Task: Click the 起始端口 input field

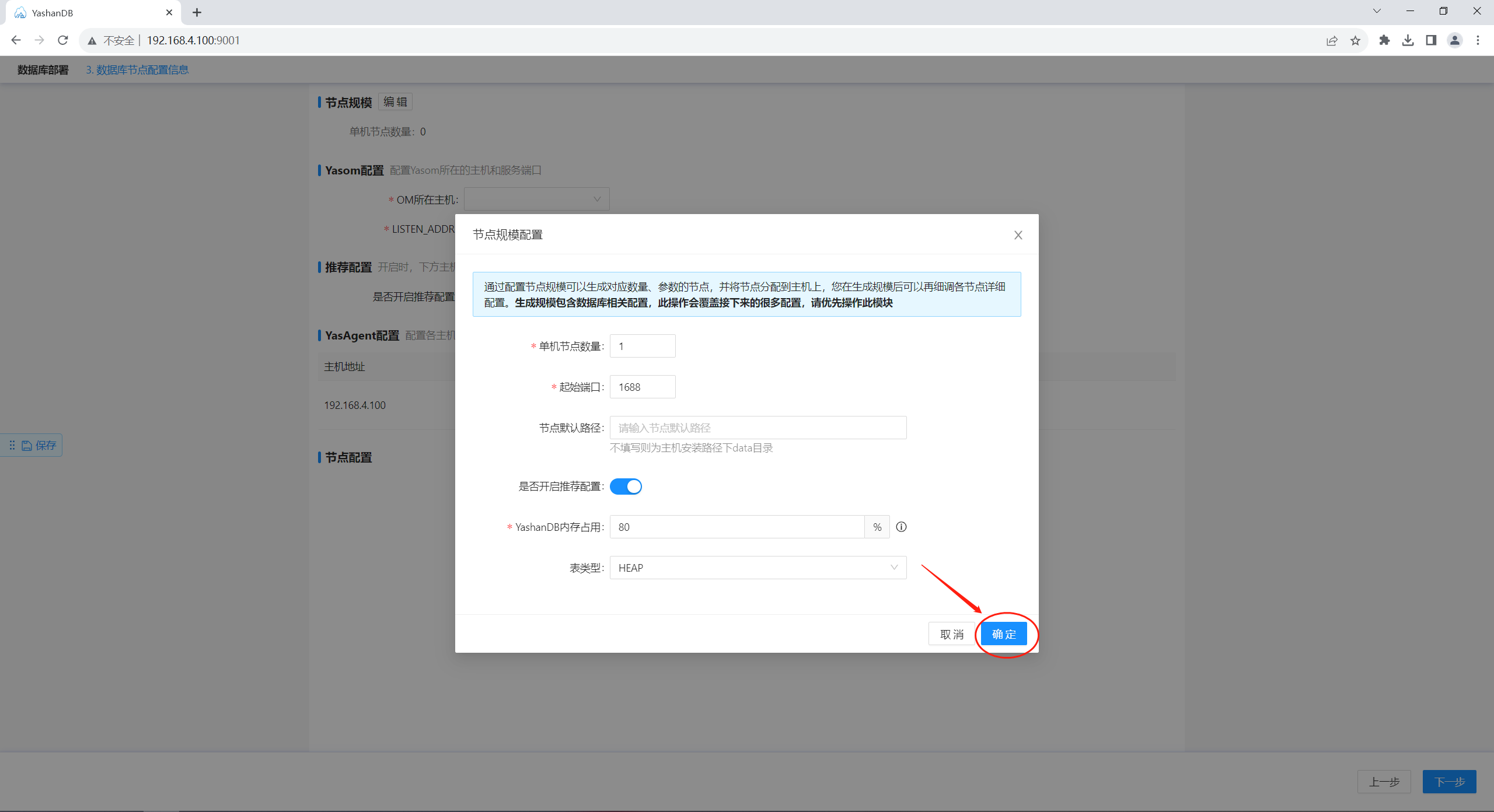Action: point(643,387)
